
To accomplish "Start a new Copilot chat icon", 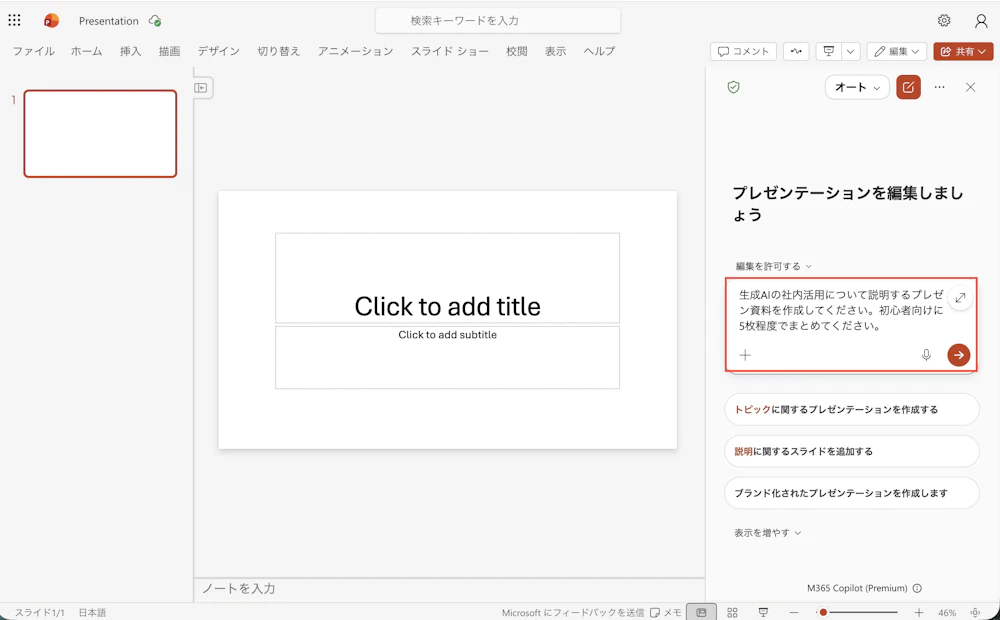I will 908,87.
